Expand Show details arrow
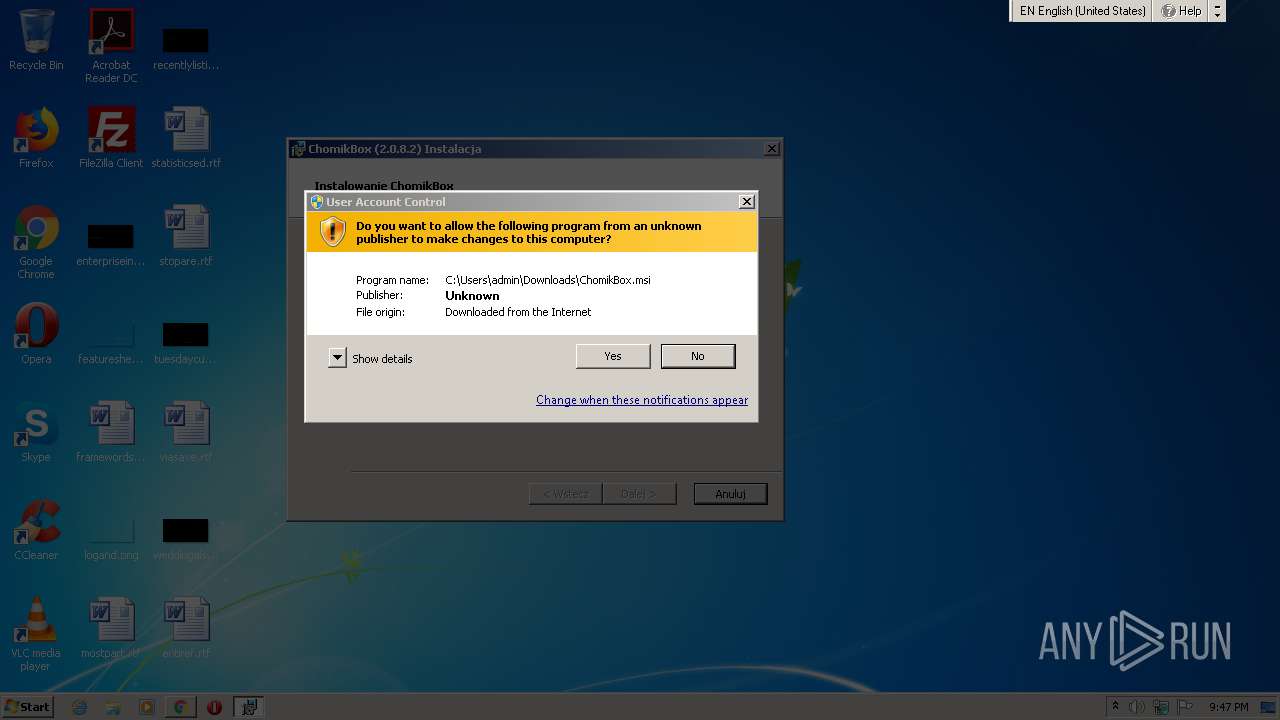Screen dimensions: 1280x720 point(337,358)
